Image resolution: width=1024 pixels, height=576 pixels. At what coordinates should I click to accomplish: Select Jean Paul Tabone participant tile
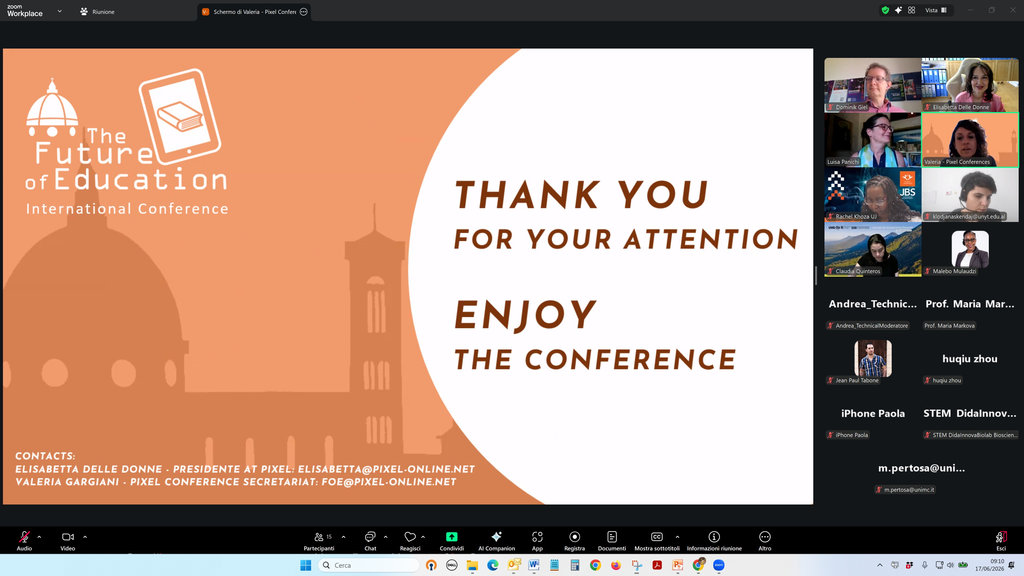coord(872,359)
